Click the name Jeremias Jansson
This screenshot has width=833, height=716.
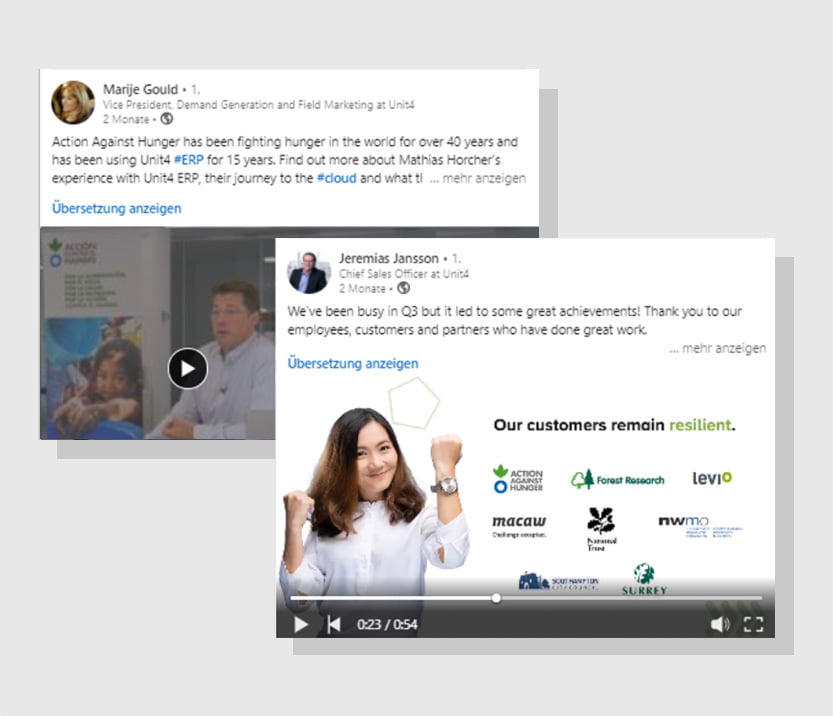tap(389, 259)
